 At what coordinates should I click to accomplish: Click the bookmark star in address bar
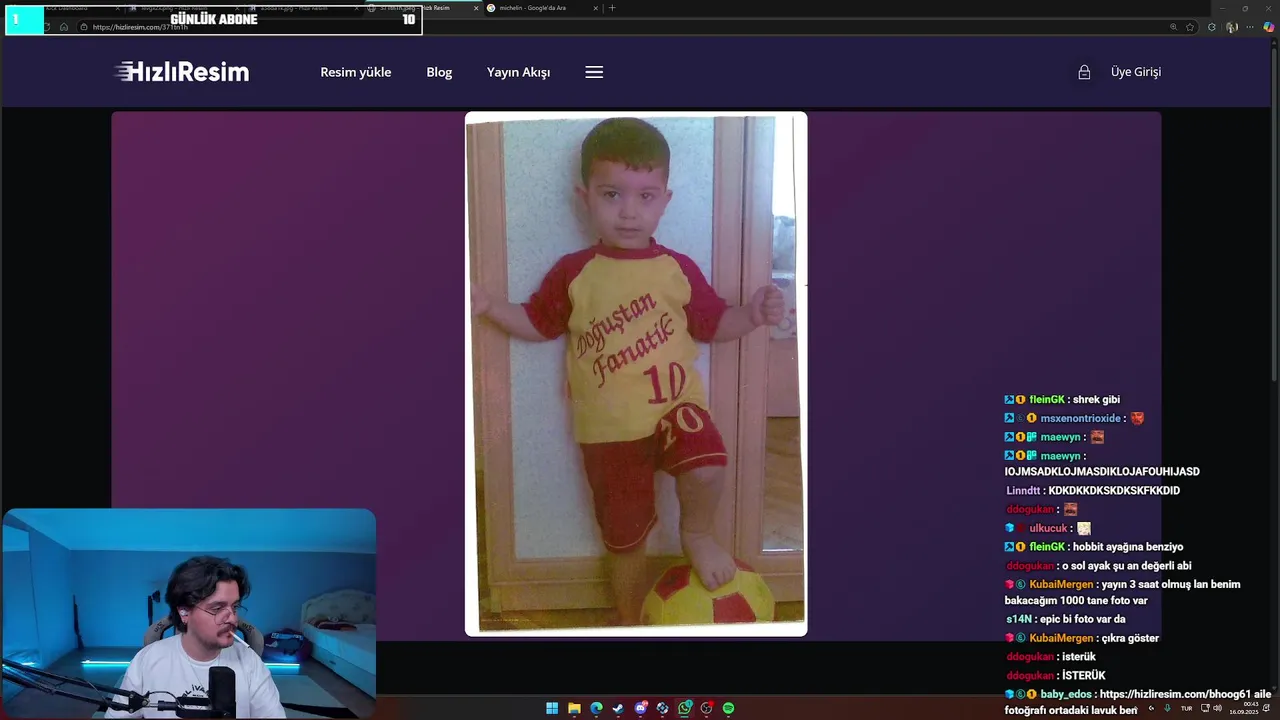click(1190, 27)
